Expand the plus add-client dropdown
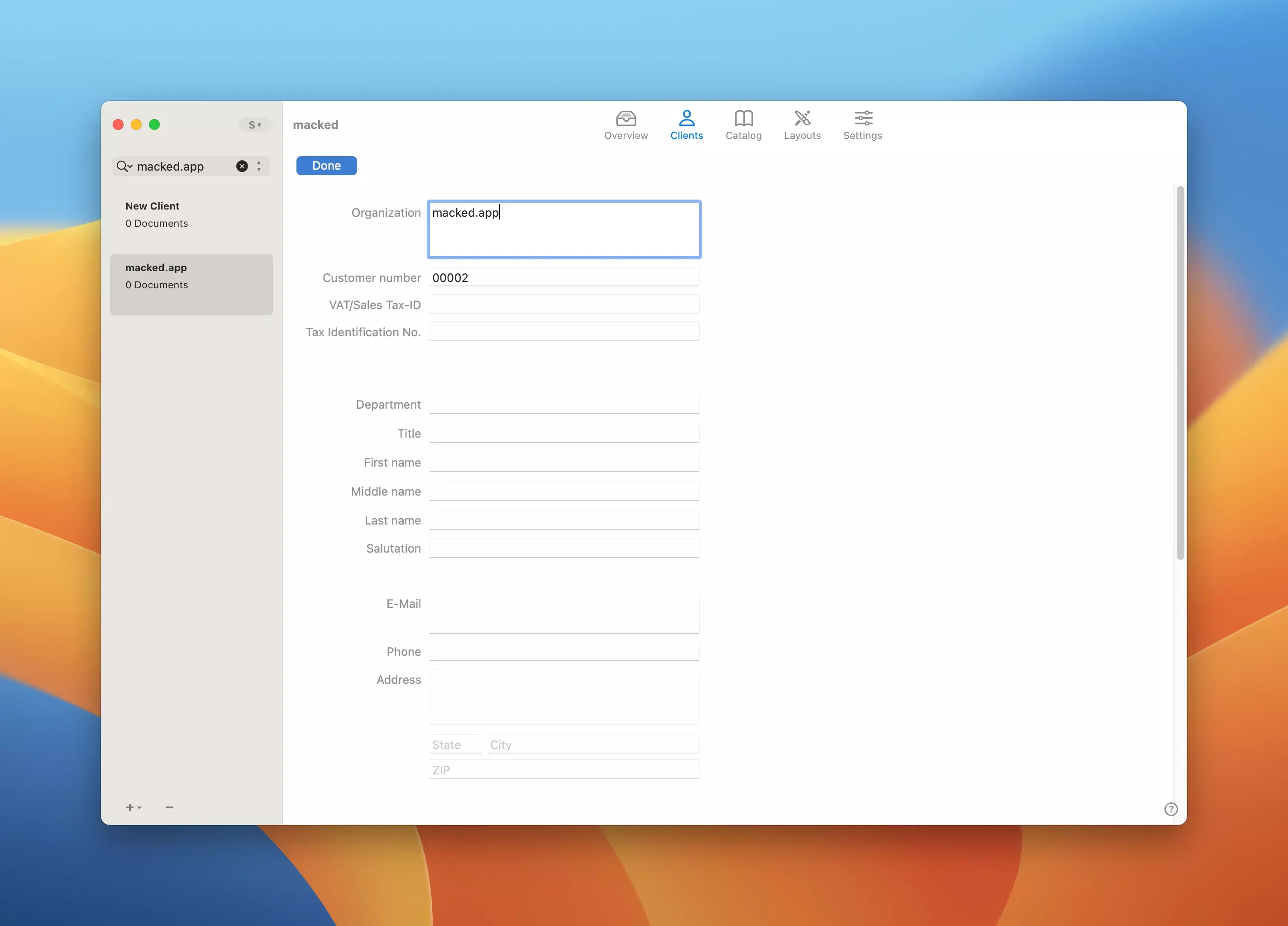This screenshot has width=1288, height=926. click(x=134, y=807)
